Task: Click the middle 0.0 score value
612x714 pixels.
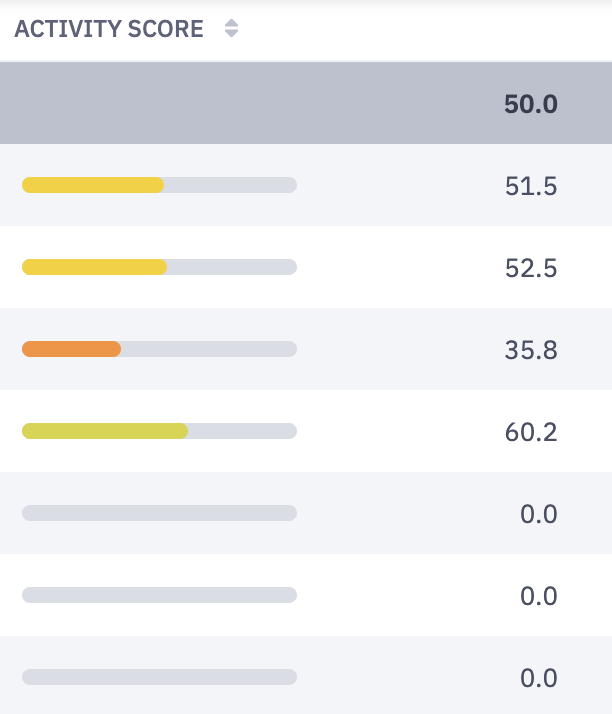Action: (538, 596)
